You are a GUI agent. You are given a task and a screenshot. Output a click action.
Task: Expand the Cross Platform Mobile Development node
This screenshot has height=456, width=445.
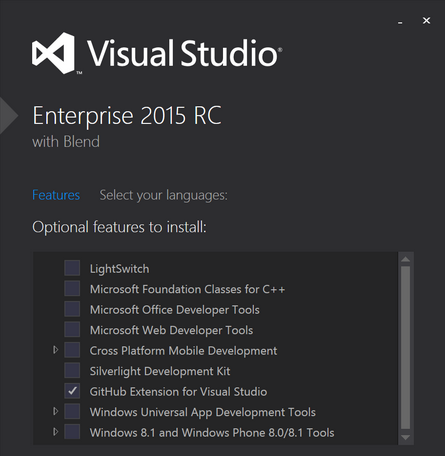[x=56, y=350]
